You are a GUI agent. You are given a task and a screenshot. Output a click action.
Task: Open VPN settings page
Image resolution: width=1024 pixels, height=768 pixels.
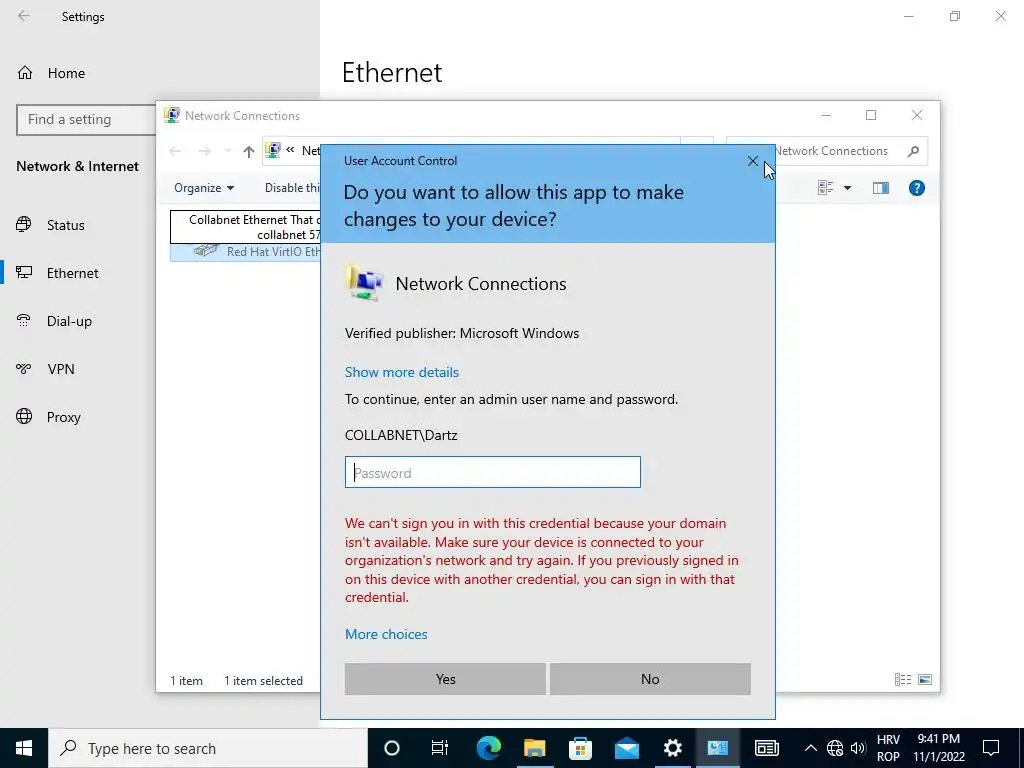point(61,369)
